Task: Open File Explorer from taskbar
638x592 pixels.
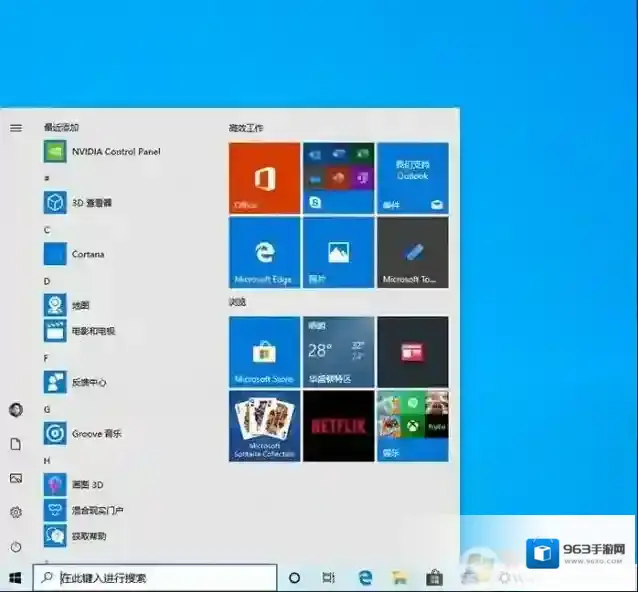Action: 400,578
